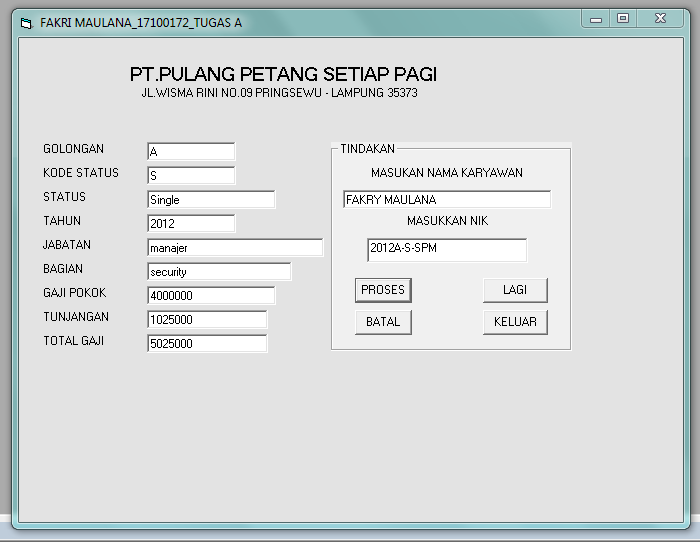This screenshot has height=542, width=700.
Task: Click the TUNJANGAN field 1025000
Action: tap(207, 320)
